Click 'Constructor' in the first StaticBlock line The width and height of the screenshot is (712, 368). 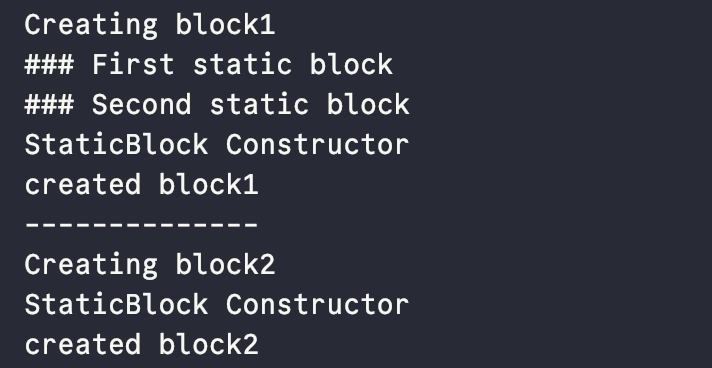(318, 144)
